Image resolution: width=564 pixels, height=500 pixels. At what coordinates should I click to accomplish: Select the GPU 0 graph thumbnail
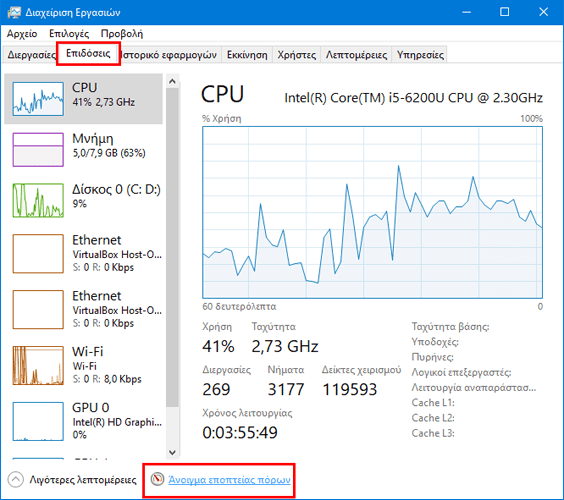38,421
